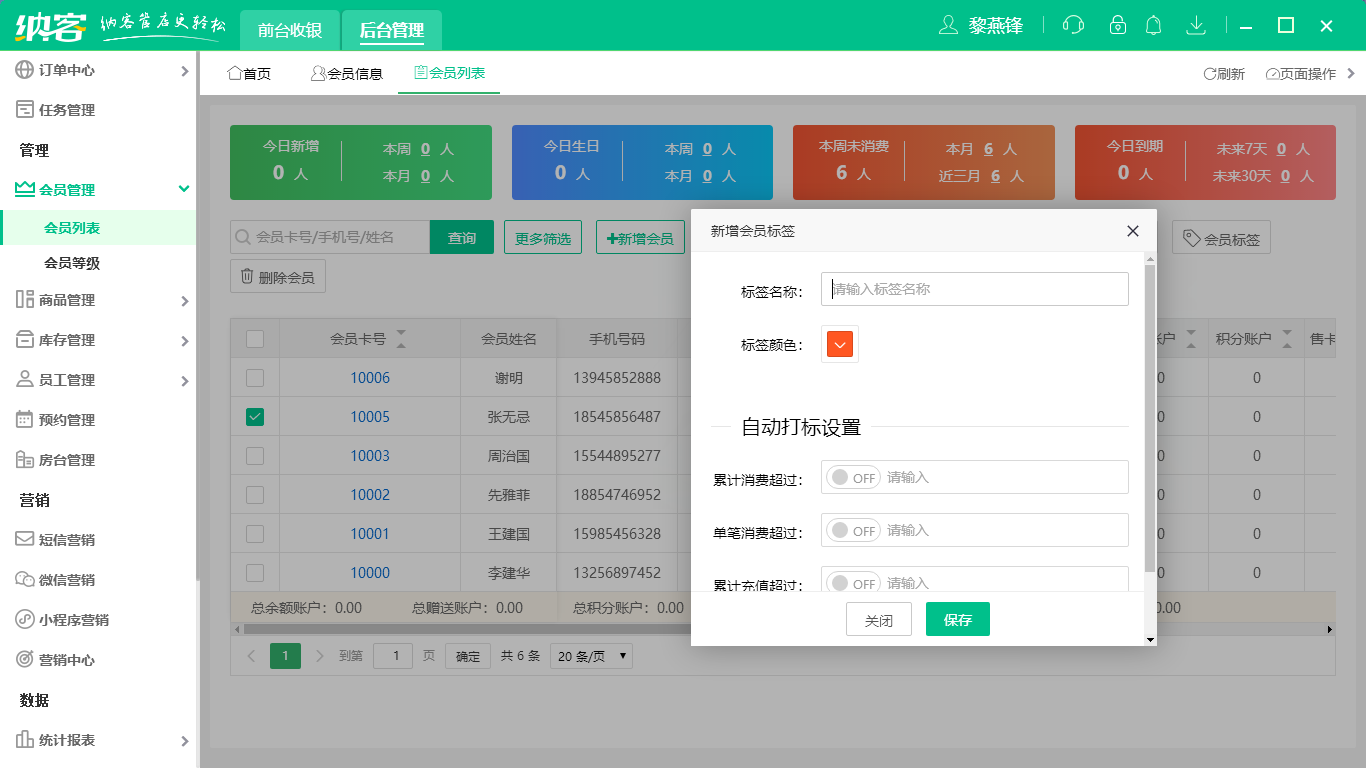This screenshot has height=768, width=1366.
Task: Open the notification bell icon
Action: [x=1153, y=24]
